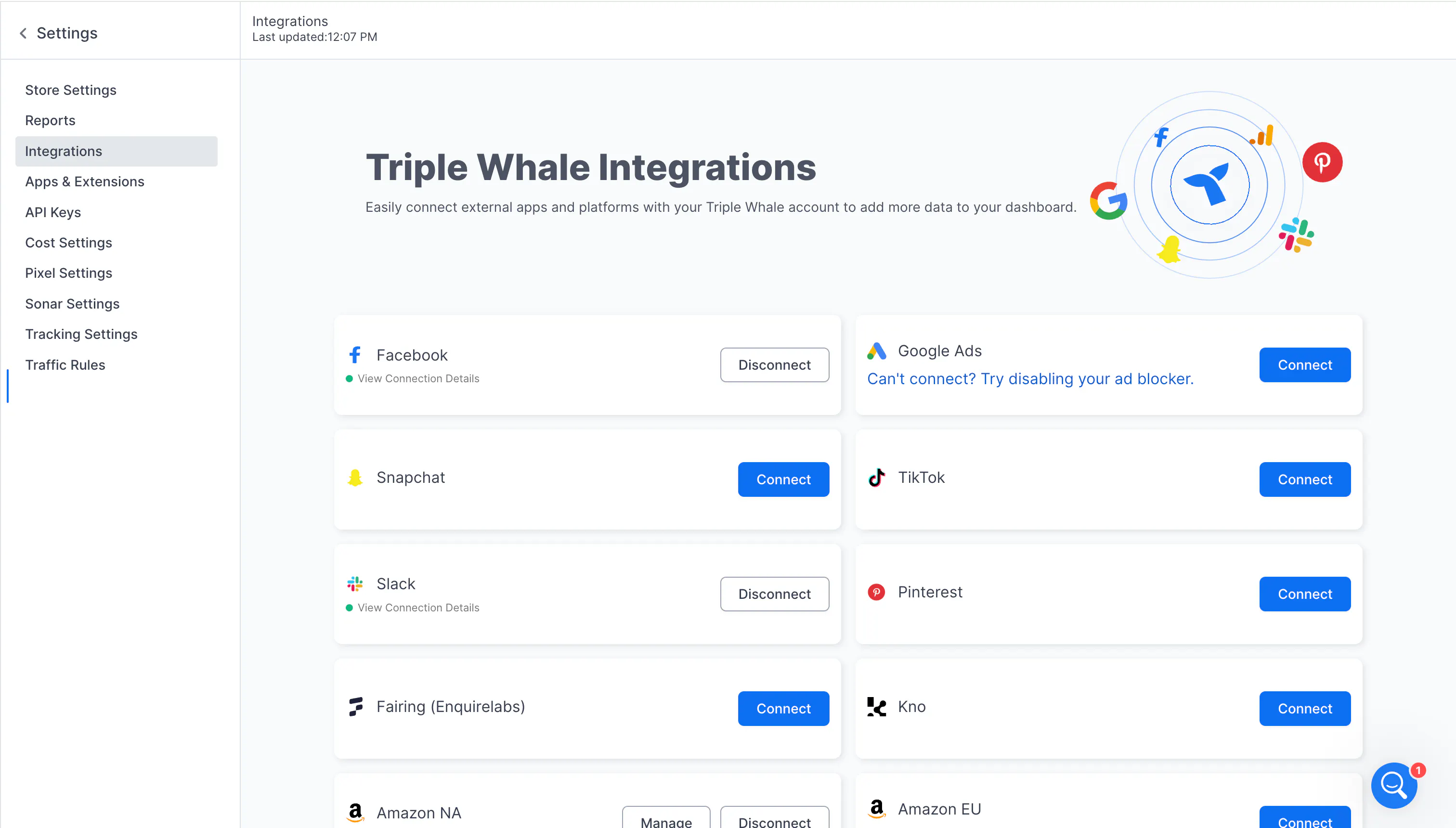Open Pixel Settings in sidebar

69,273
